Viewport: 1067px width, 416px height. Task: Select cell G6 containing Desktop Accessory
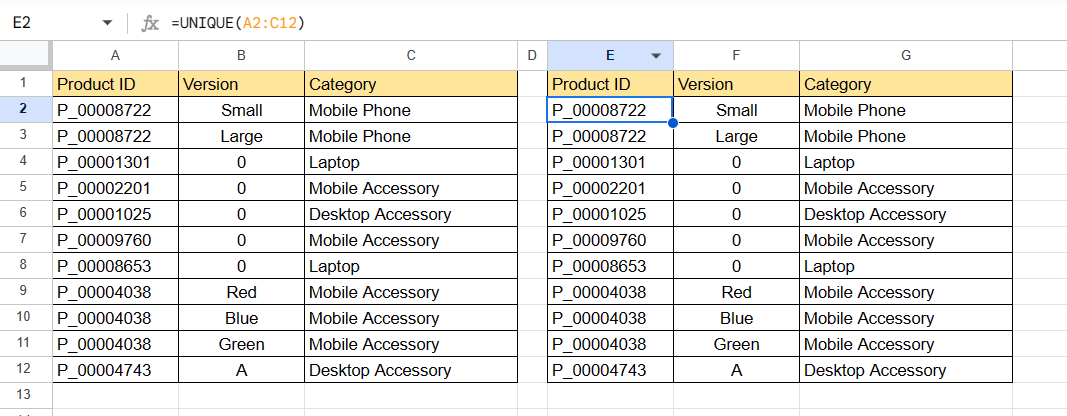pyautogui.click(x=905, y=214)
